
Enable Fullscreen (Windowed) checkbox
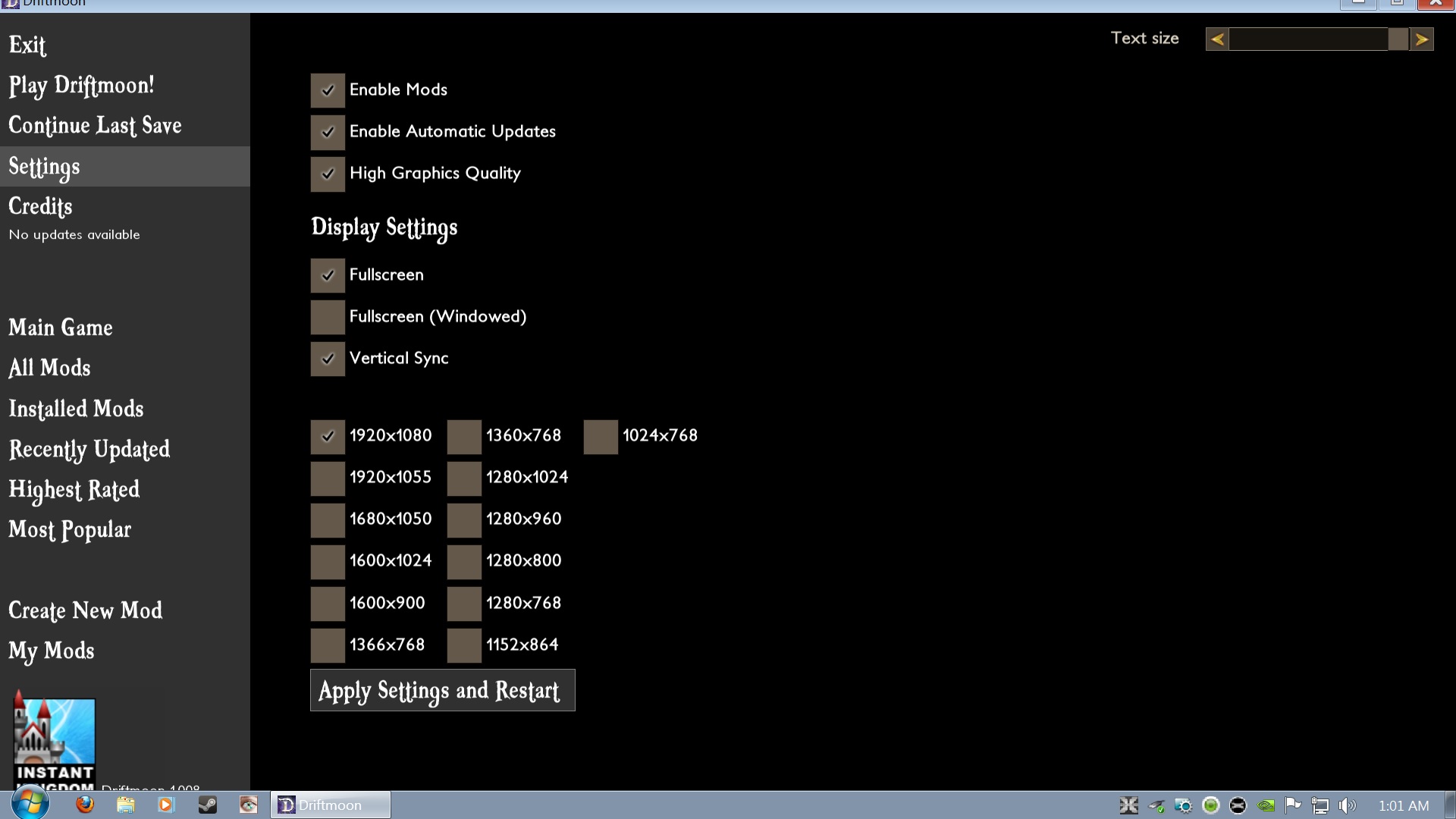click(x=328, y=317)
